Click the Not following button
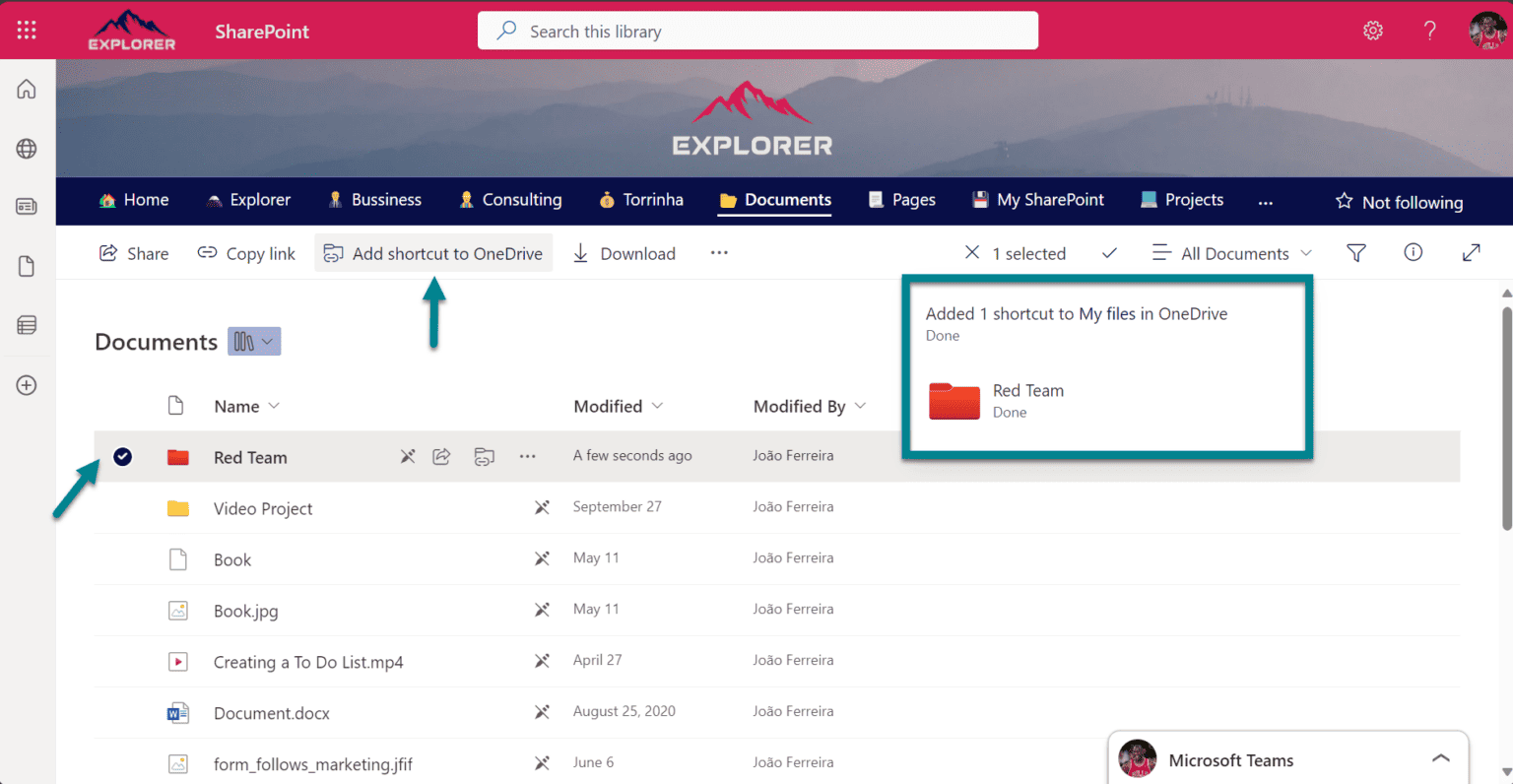 1399,202
